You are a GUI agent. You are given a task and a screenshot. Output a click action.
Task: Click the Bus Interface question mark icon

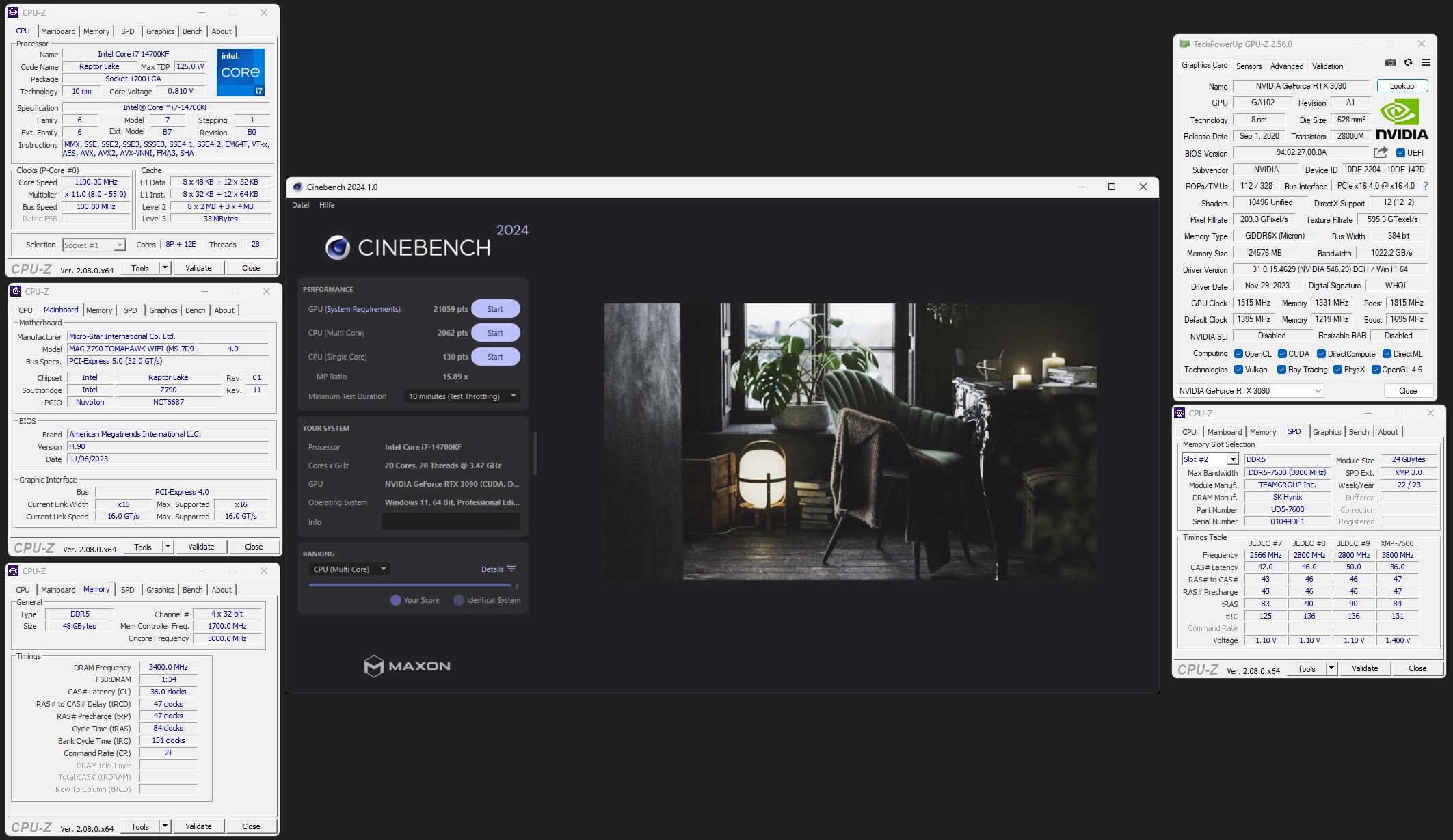1425,186
